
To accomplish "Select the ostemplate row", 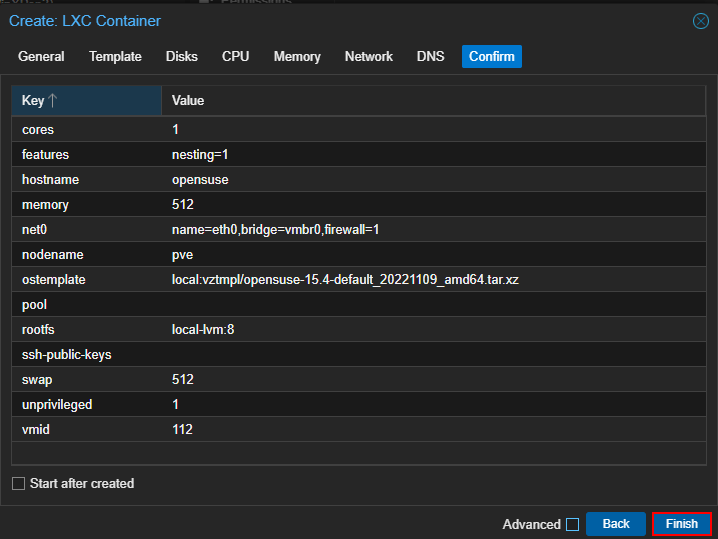I will coord(359,280).
